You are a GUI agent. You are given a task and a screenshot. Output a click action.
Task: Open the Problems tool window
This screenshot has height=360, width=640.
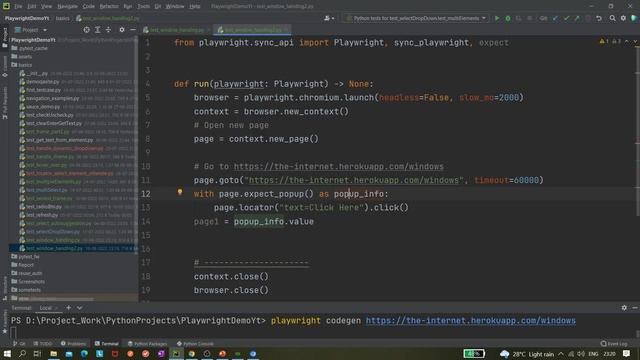pyautogui.click(x=73, y=344)
